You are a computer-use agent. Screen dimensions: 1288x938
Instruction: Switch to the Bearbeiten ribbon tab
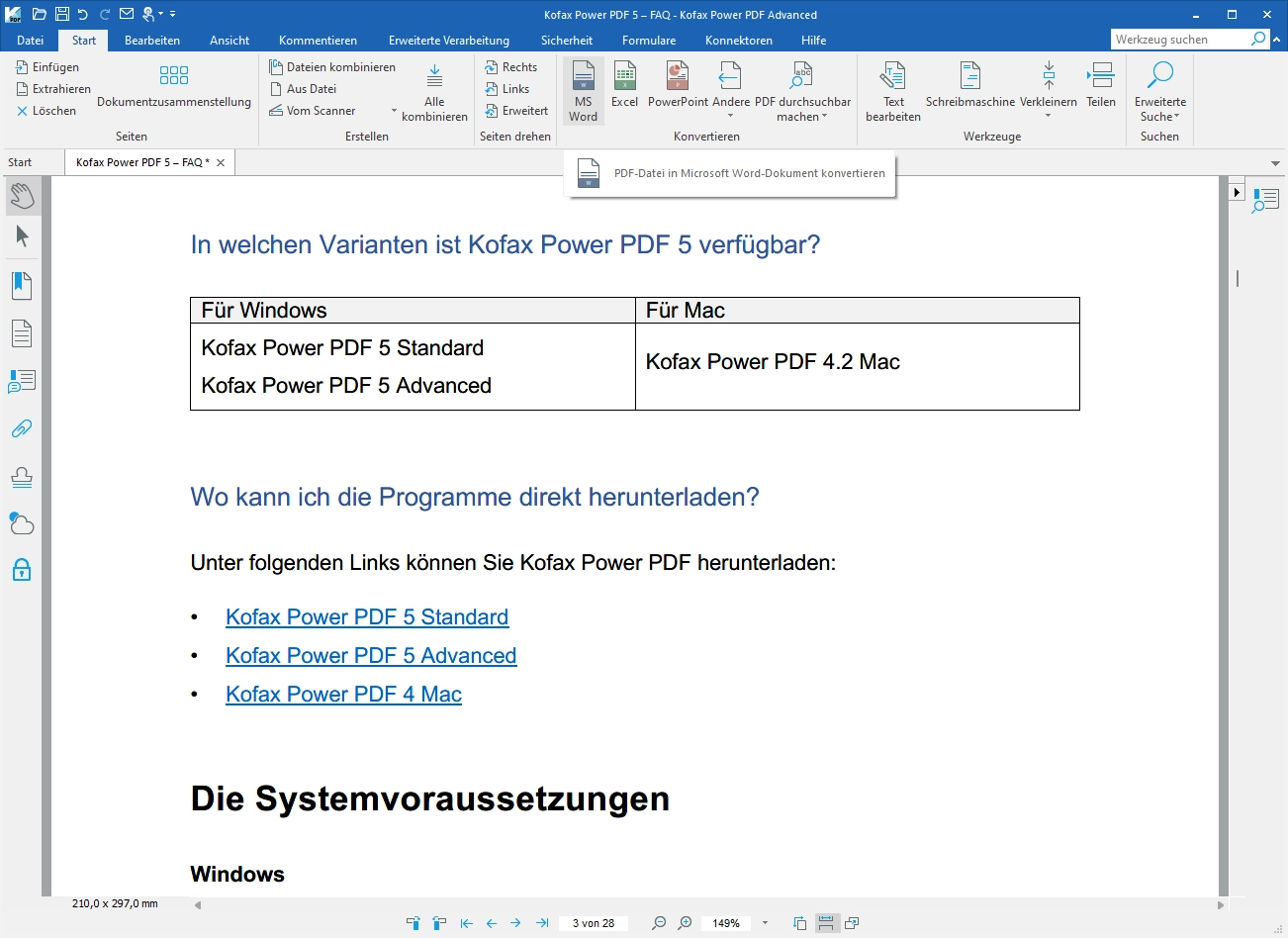152,41
